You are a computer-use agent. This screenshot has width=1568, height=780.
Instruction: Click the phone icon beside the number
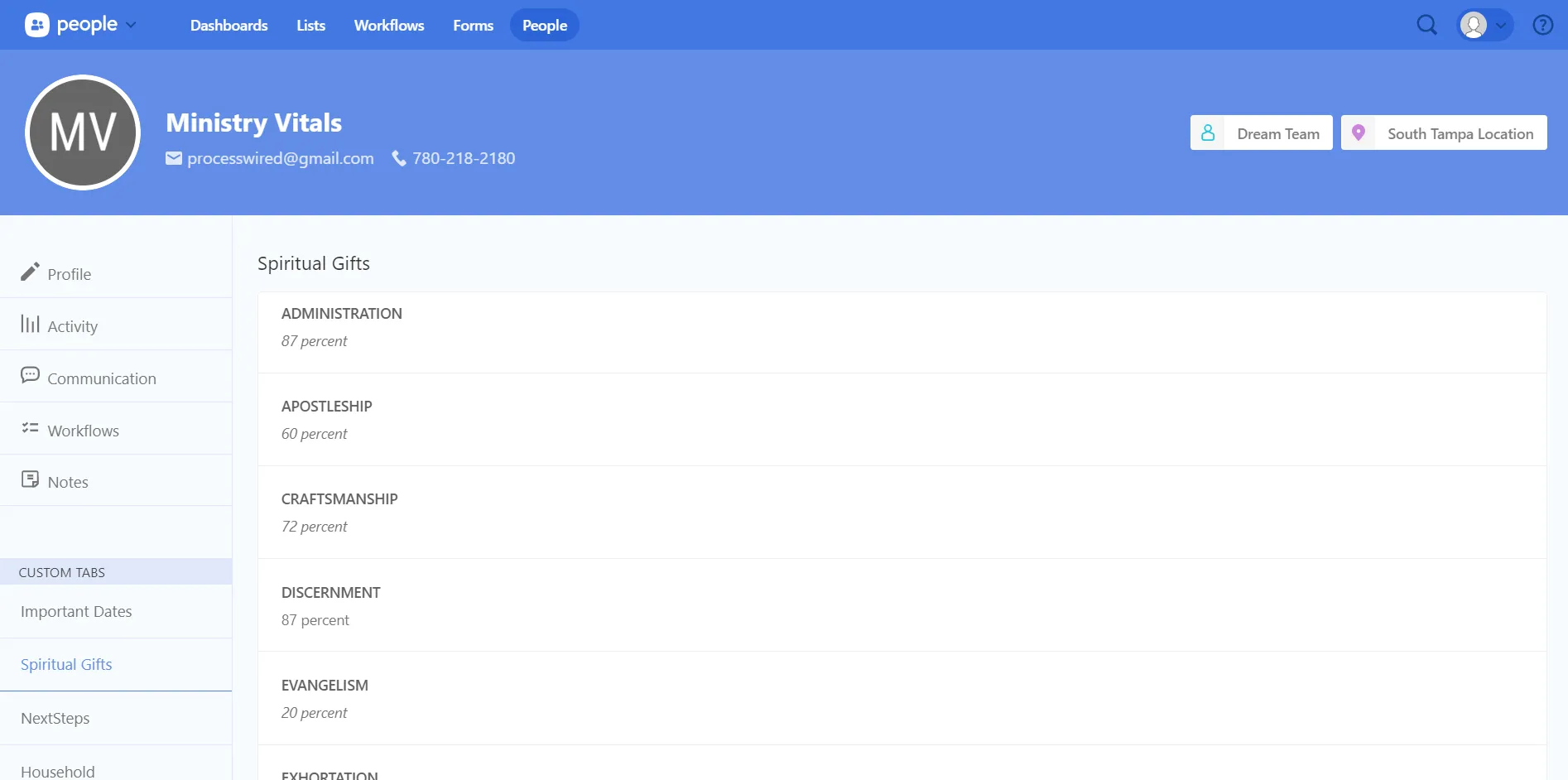[398, 158]
